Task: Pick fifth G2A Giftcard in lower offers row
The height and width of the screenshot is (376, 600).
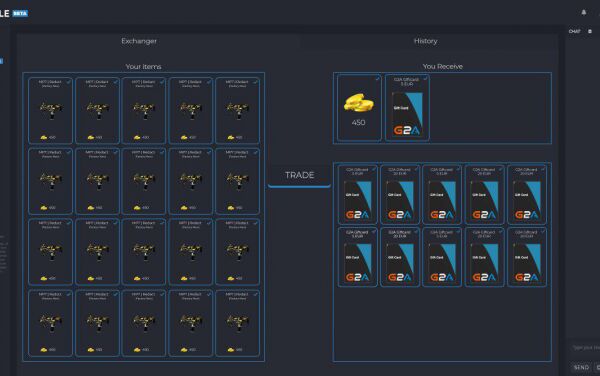Action: click(527, 257)
